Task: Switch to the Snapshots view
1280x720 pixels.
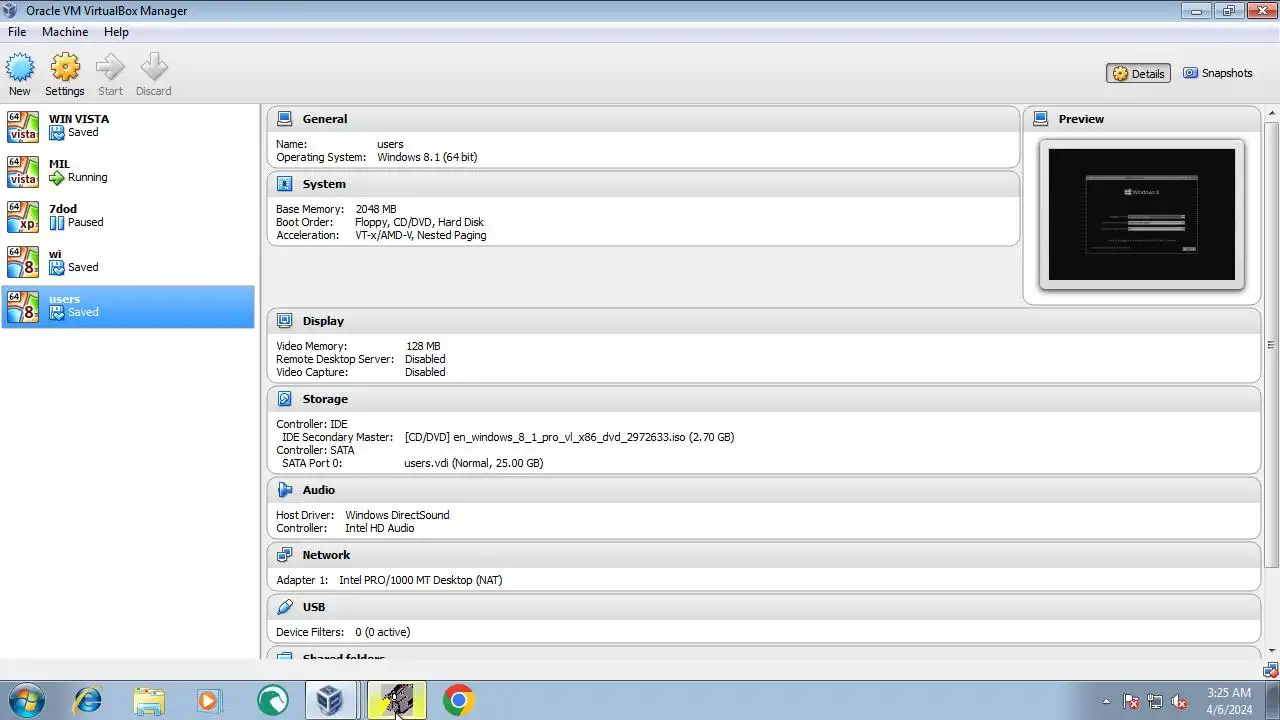Action: pos(1217,73)
